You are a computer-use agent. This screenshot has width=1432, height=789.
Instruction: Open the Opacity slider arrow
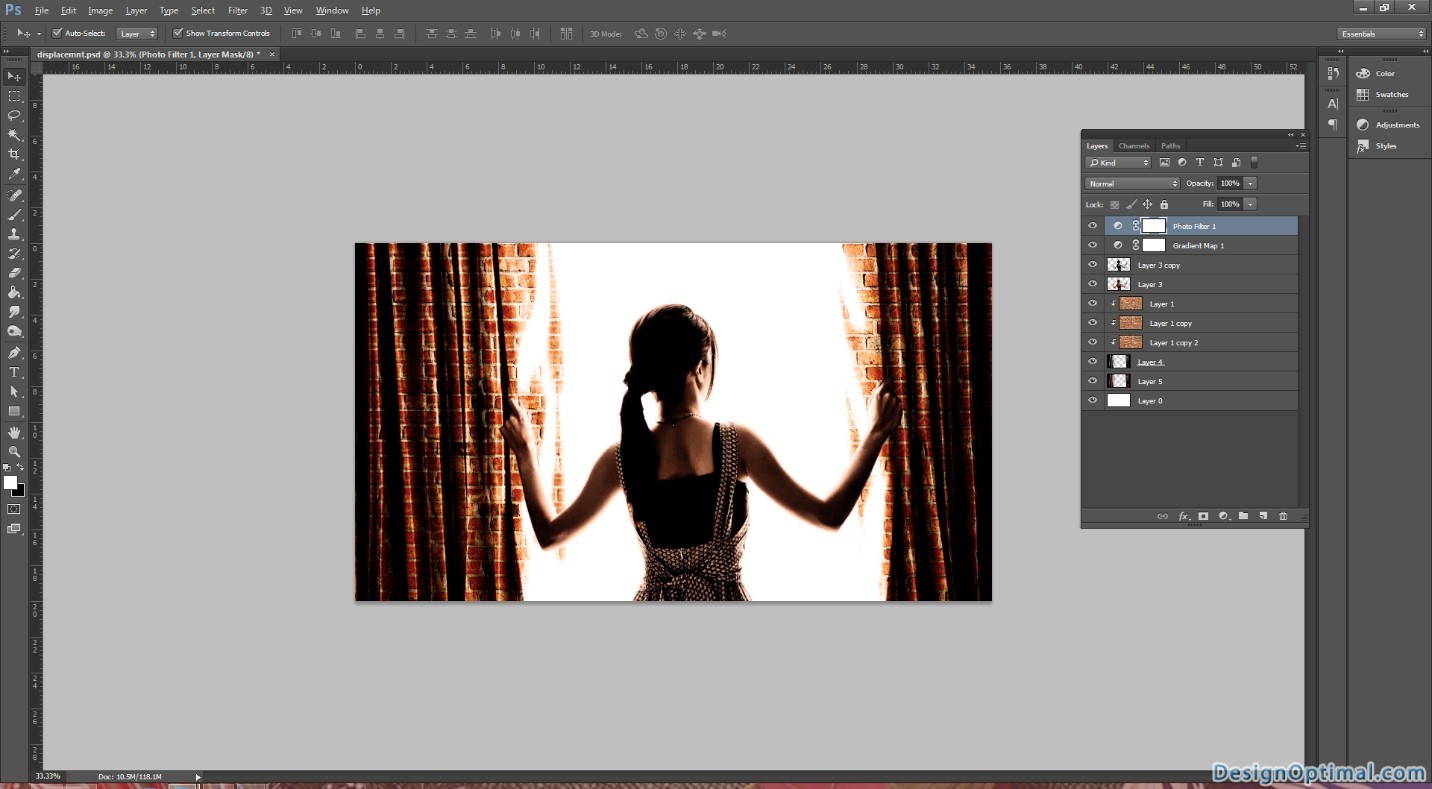(1250, 184)
